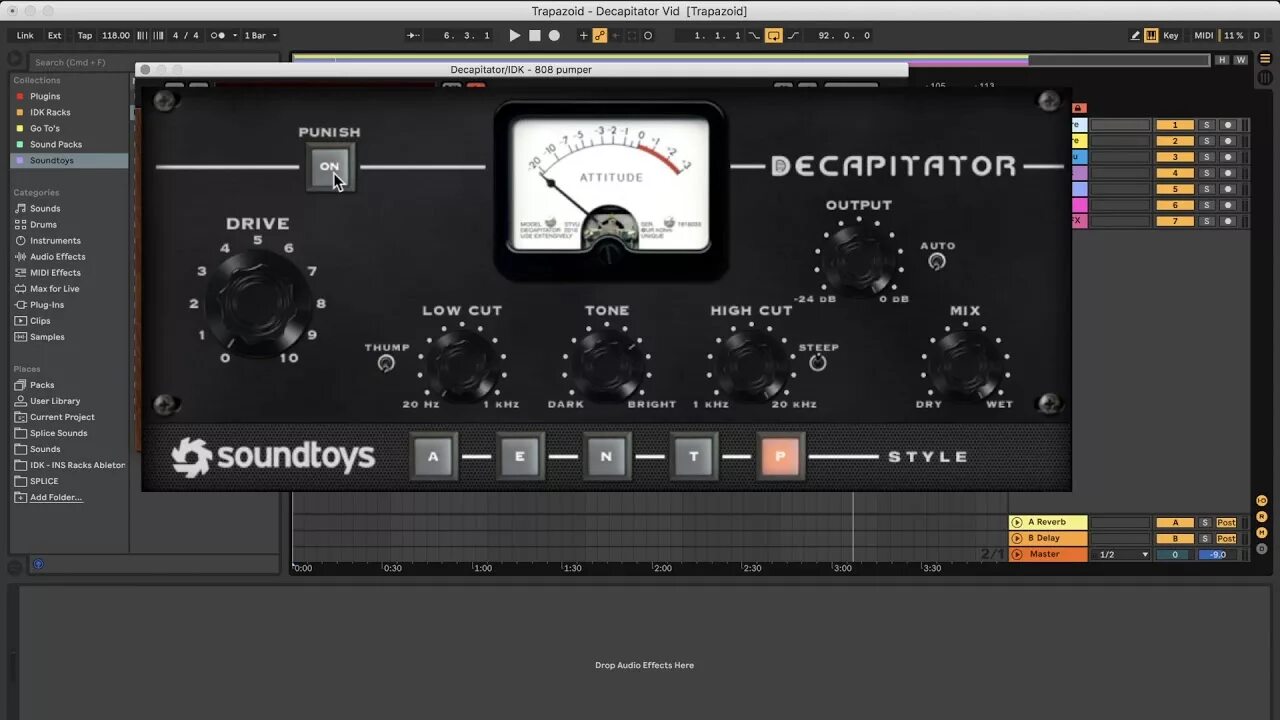Open User Library in Places
The height and width of the screenshot is (720, 1280).
point(55,400)
